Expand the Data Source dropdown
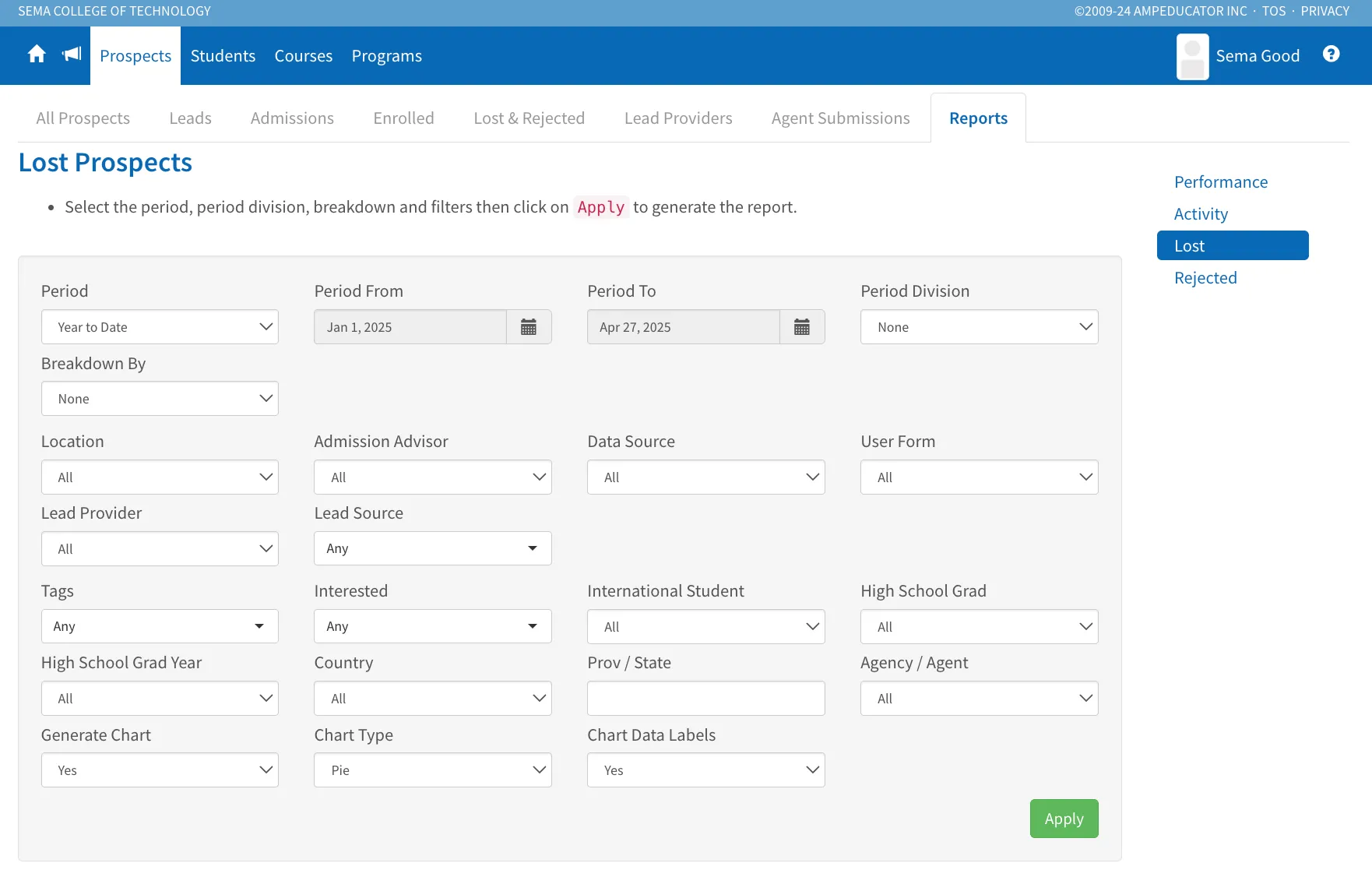This screenshot has width=1372, height=877. [x=706, y=477]
